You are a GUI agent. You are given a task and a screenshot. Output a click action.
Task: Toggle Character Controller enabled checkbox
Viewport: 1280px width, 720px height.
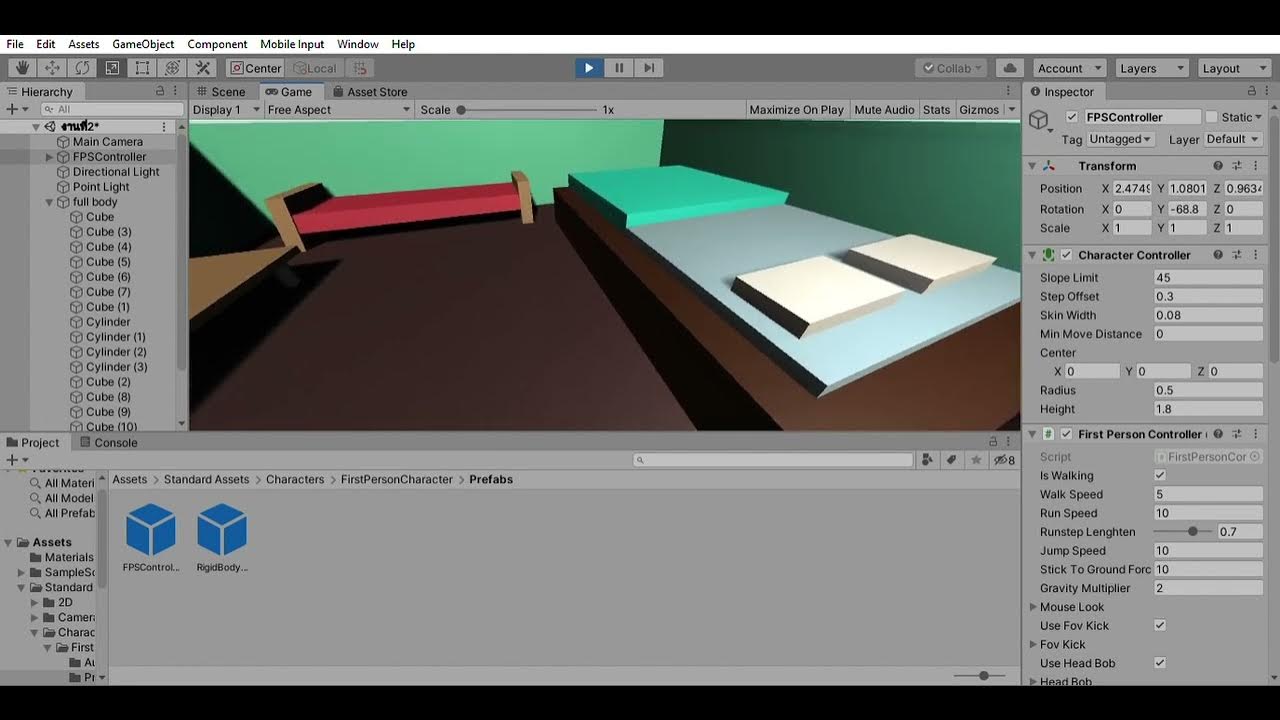(1066, 255)
